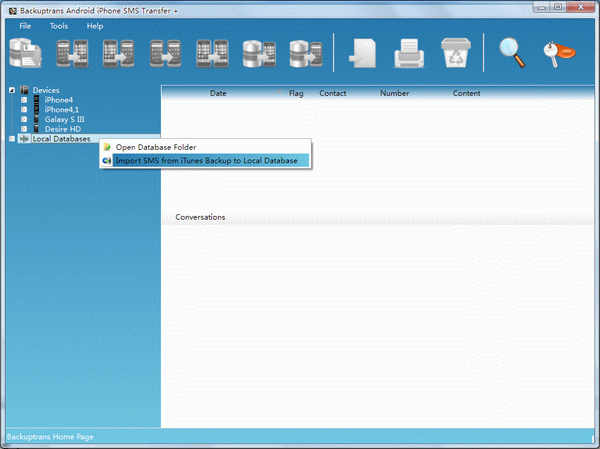Select the Local Databases tree item
600x449 pixels.
61,139
